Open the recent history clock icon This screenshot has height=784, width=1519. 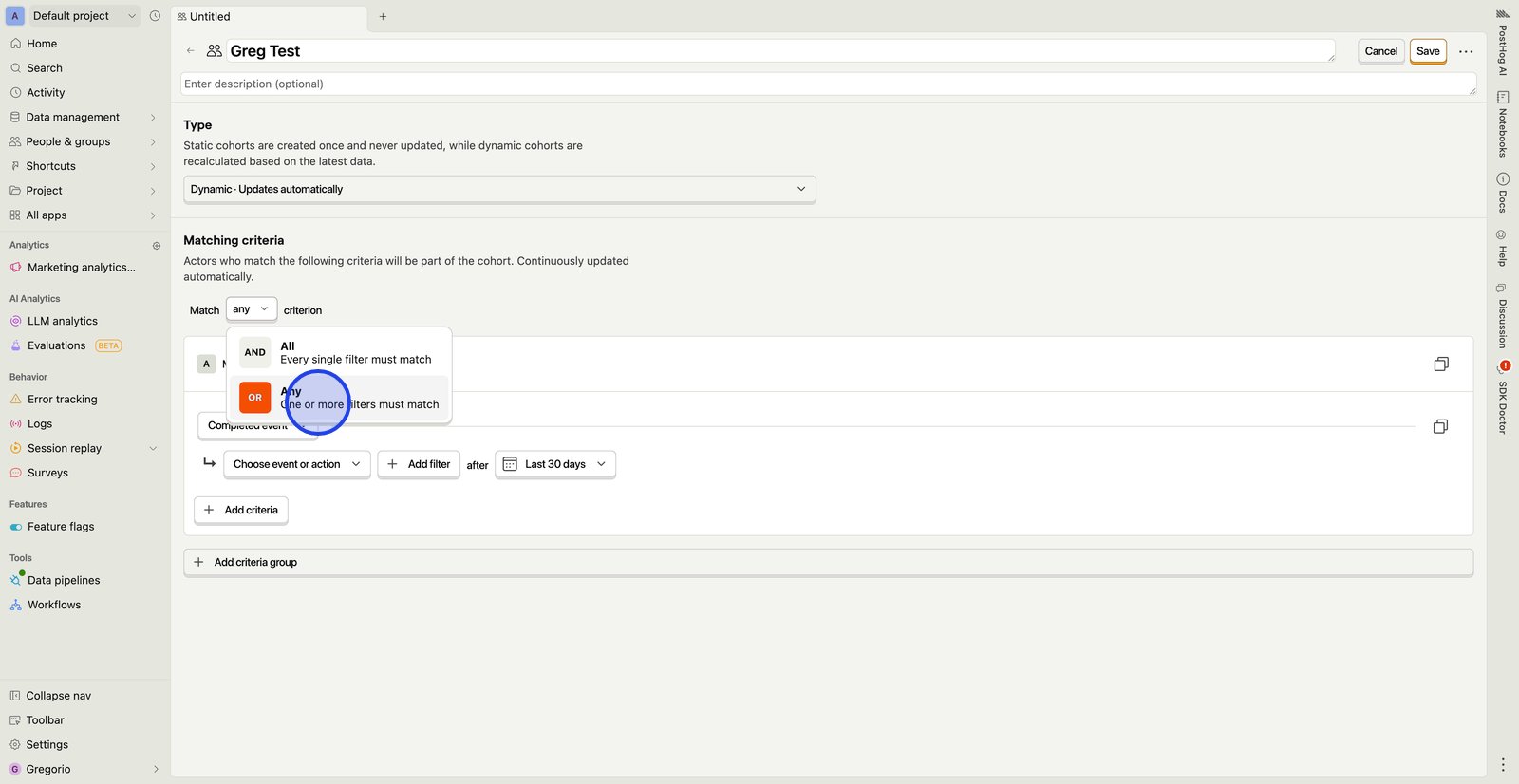[x=156, y=16]
